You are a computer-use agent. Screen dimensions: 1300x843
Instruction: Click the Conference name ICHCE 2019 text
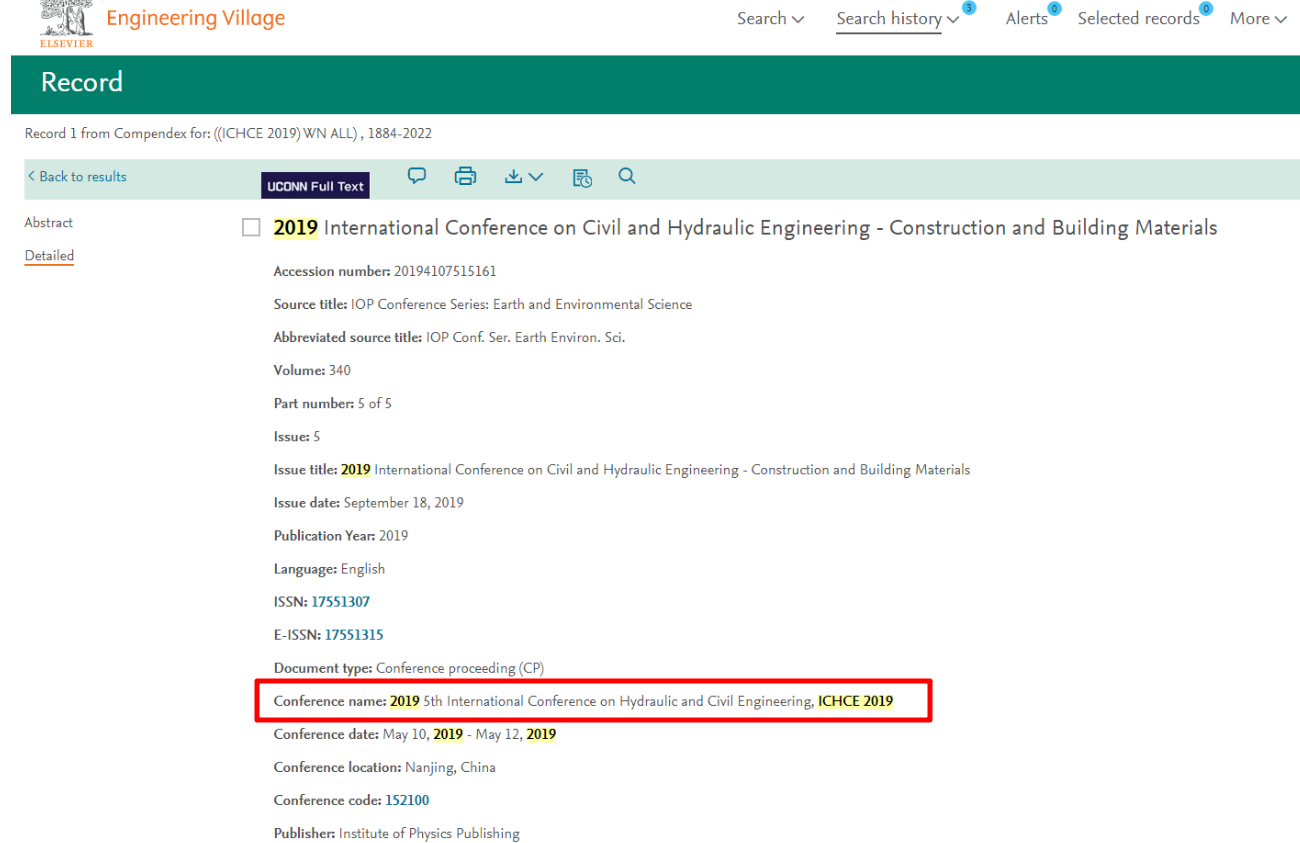[x=584, y=701]
